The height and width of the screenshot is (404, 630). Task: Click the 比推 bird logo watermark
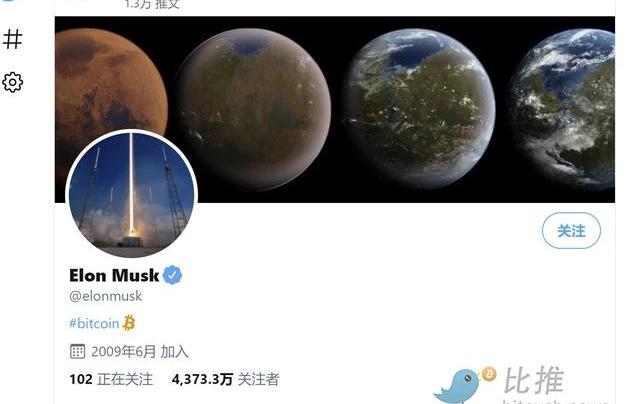pos(463,384)
